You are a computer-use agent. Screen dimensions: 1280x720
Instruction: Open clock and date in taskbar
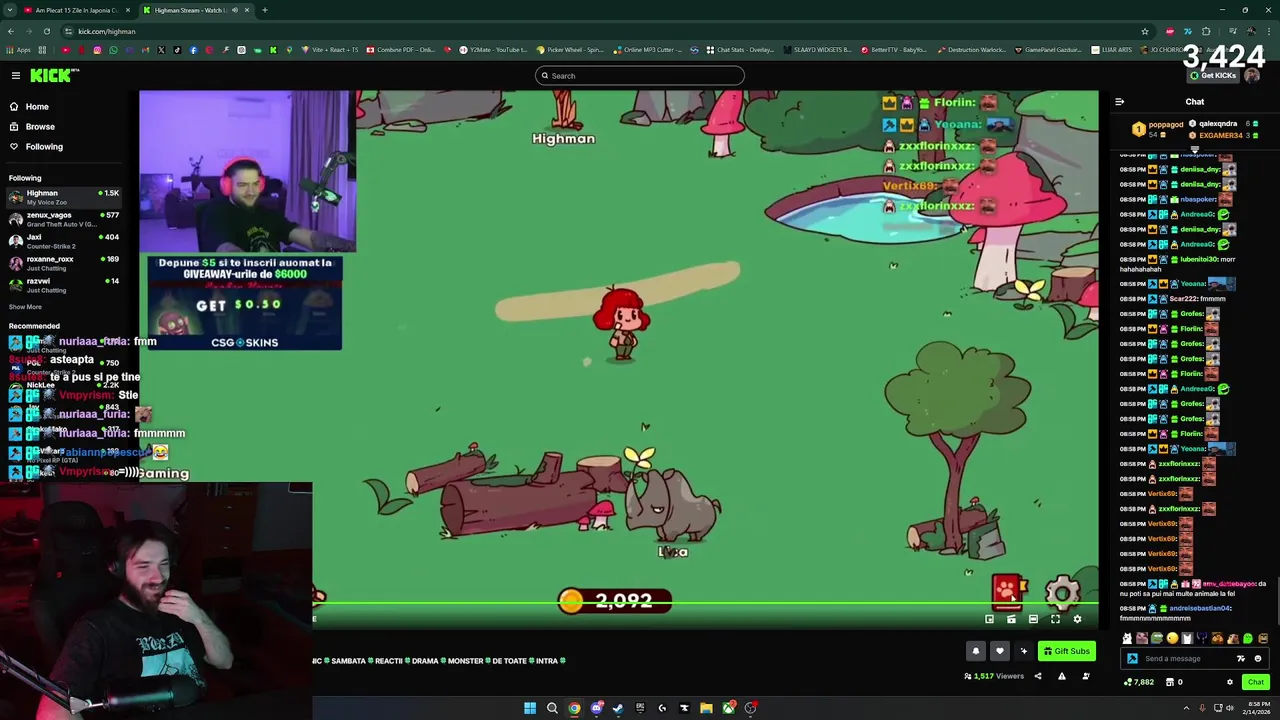tap(1259, 708)
